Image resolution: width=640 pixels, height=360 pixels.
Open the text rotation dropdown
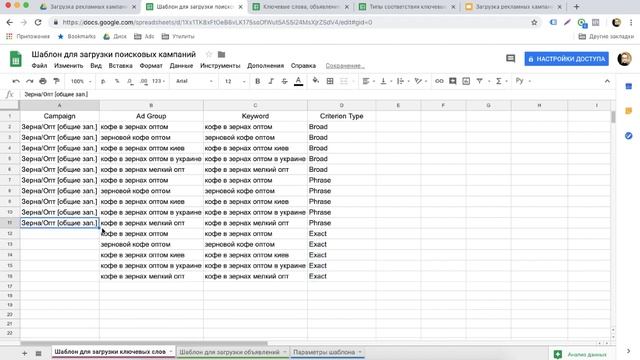click(x=420, y=81)
